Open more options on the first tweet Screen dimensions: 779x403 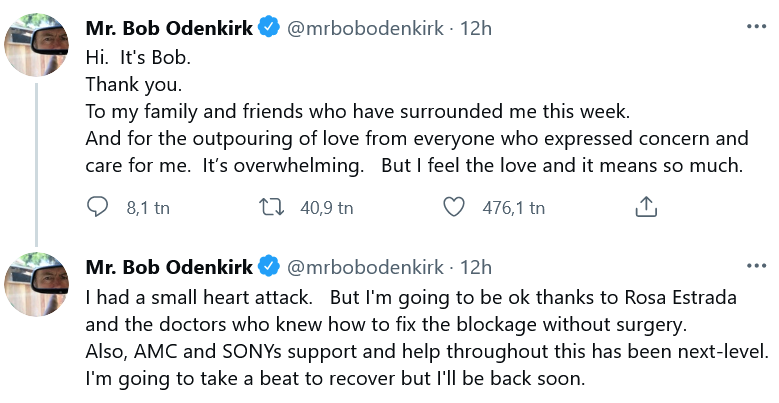[755, 27]
